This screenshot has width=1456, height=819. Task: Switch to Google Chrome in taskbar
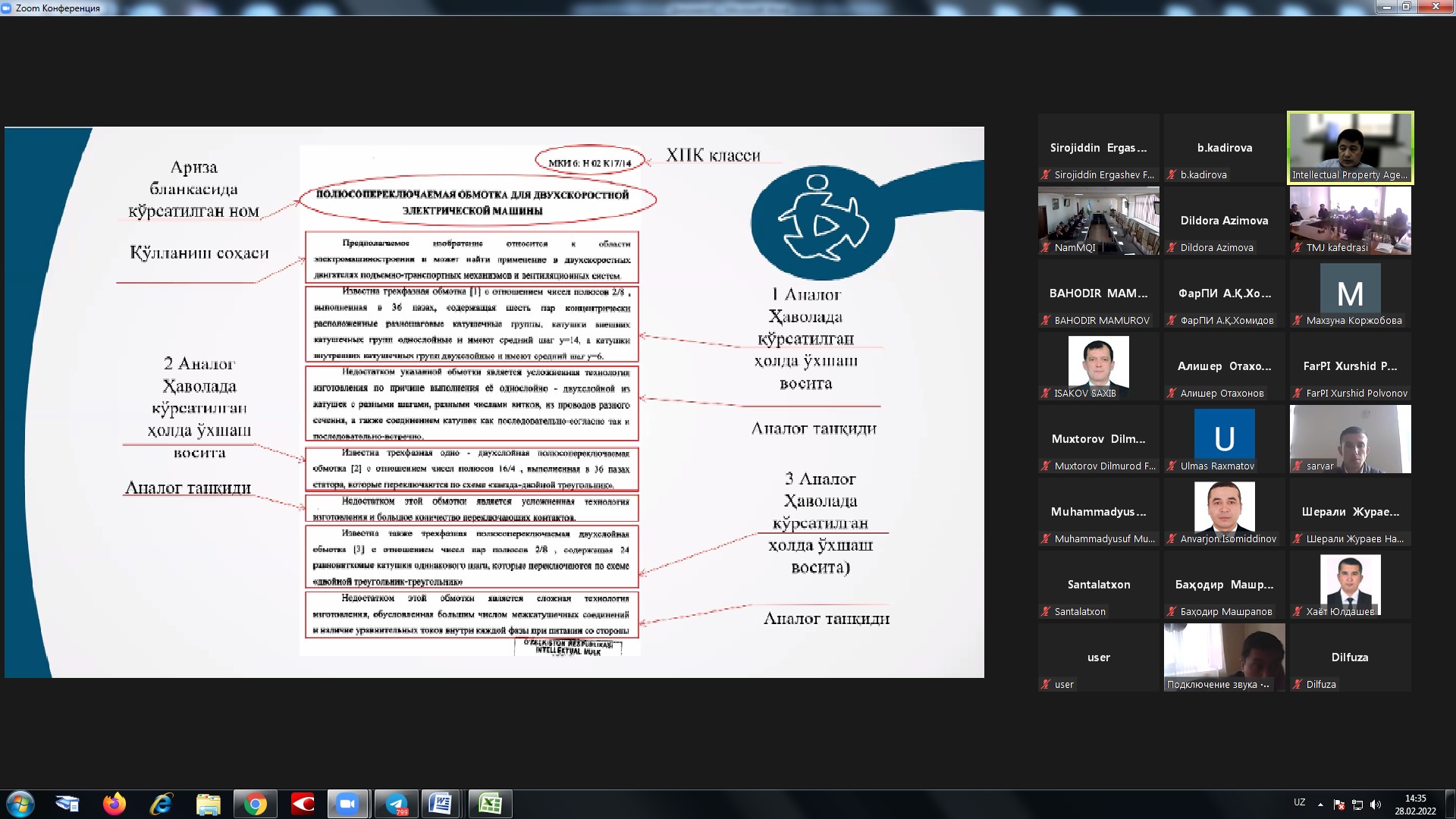click(256, 804)
